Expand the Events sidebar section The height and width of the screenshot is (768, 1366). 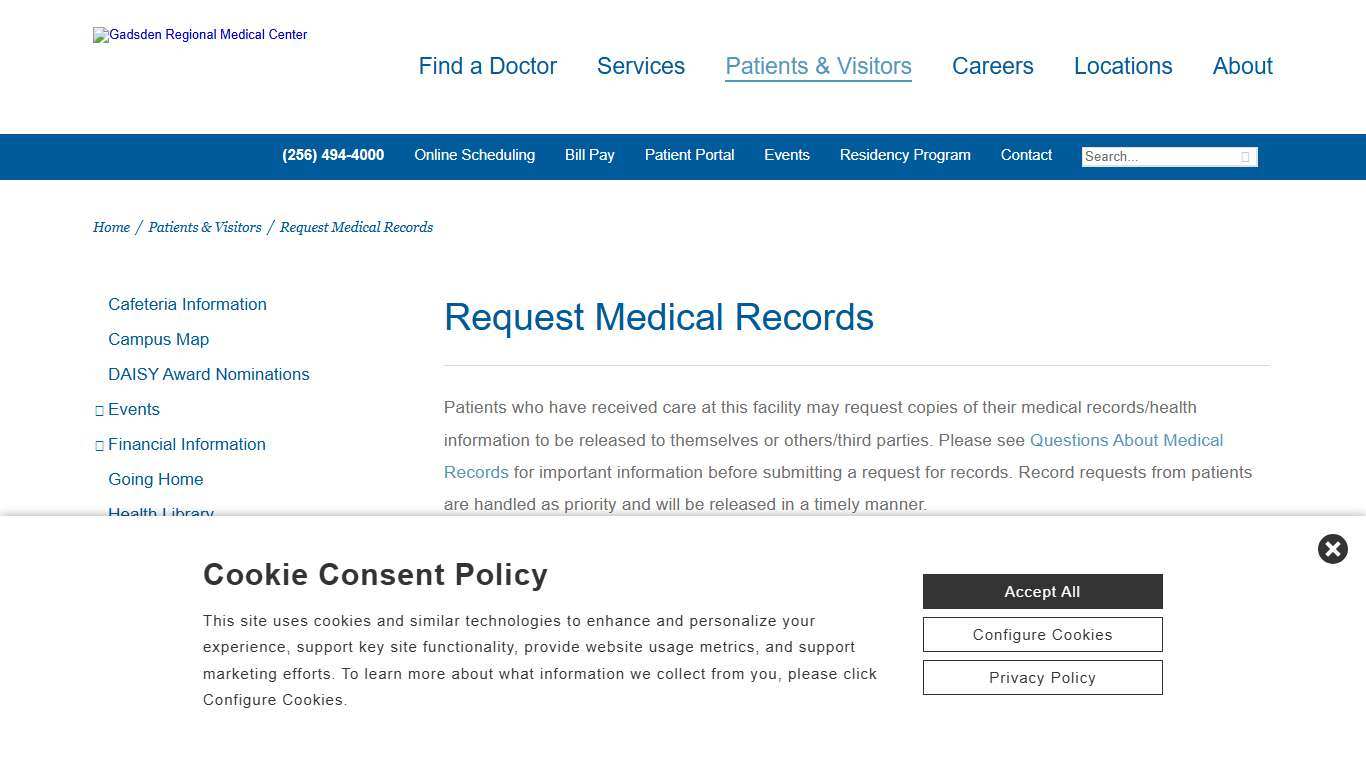pos(98,409)
